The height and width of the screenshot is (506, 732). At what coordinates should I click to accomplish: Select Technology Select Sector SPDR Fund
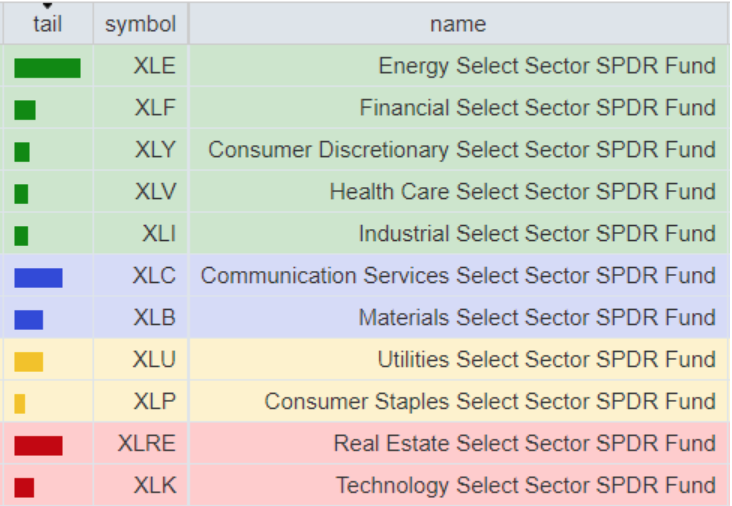[x=525, y=486]
